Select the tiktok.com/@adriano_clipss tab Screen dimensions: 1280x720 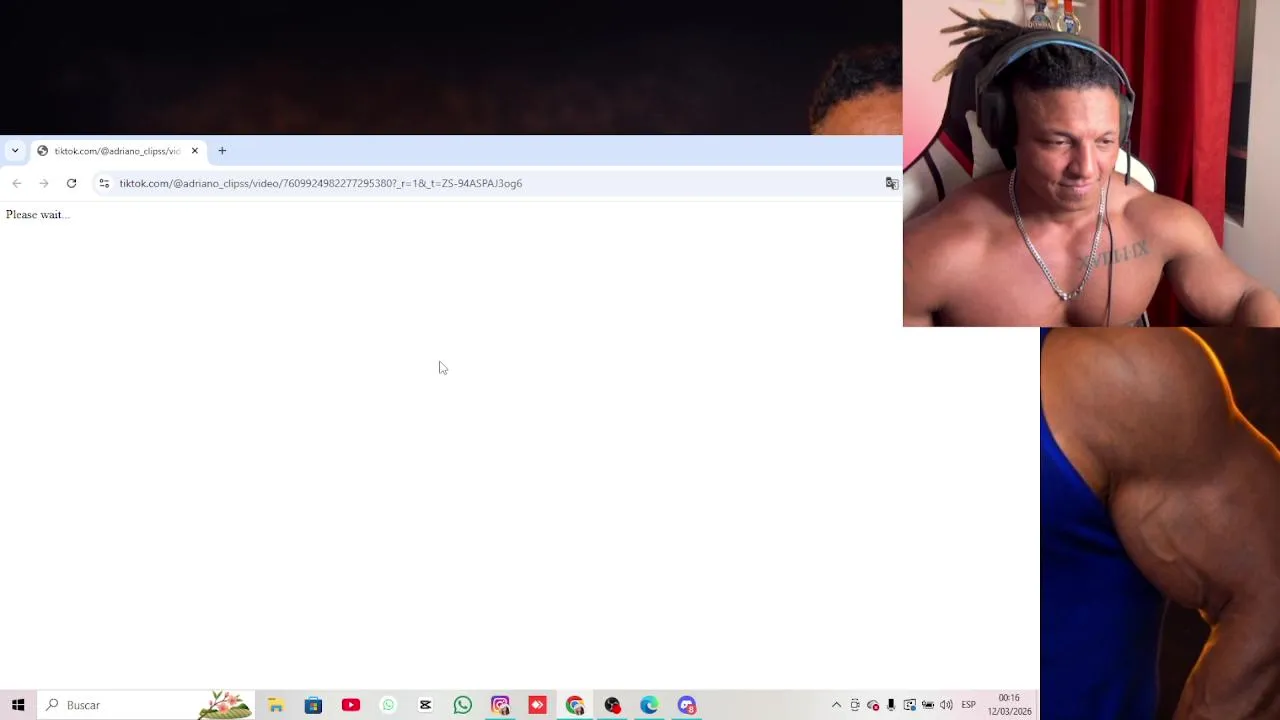tap(117, 151)
